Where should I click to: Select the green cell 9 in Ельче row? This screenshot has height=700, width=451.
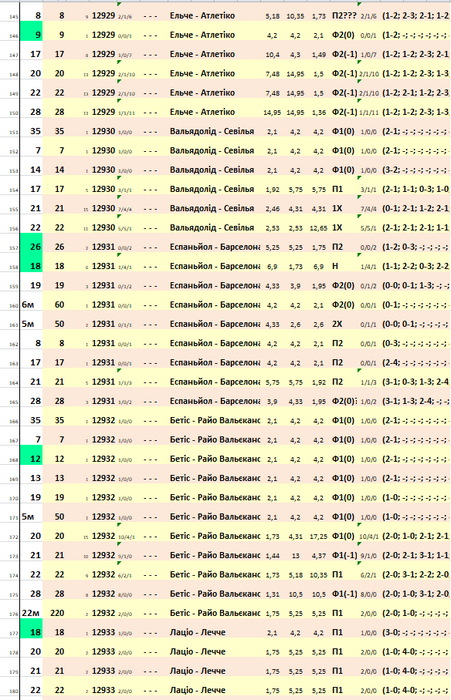pyautogui.click(x=31, y=35)
